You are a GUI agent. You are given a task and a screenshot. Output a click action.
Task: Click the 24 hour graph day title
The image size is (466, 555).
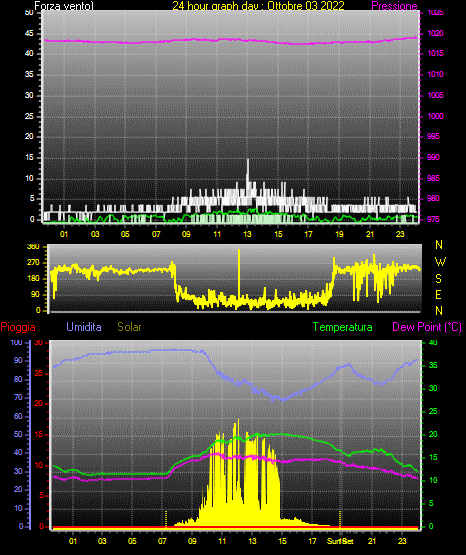(258, 5)
